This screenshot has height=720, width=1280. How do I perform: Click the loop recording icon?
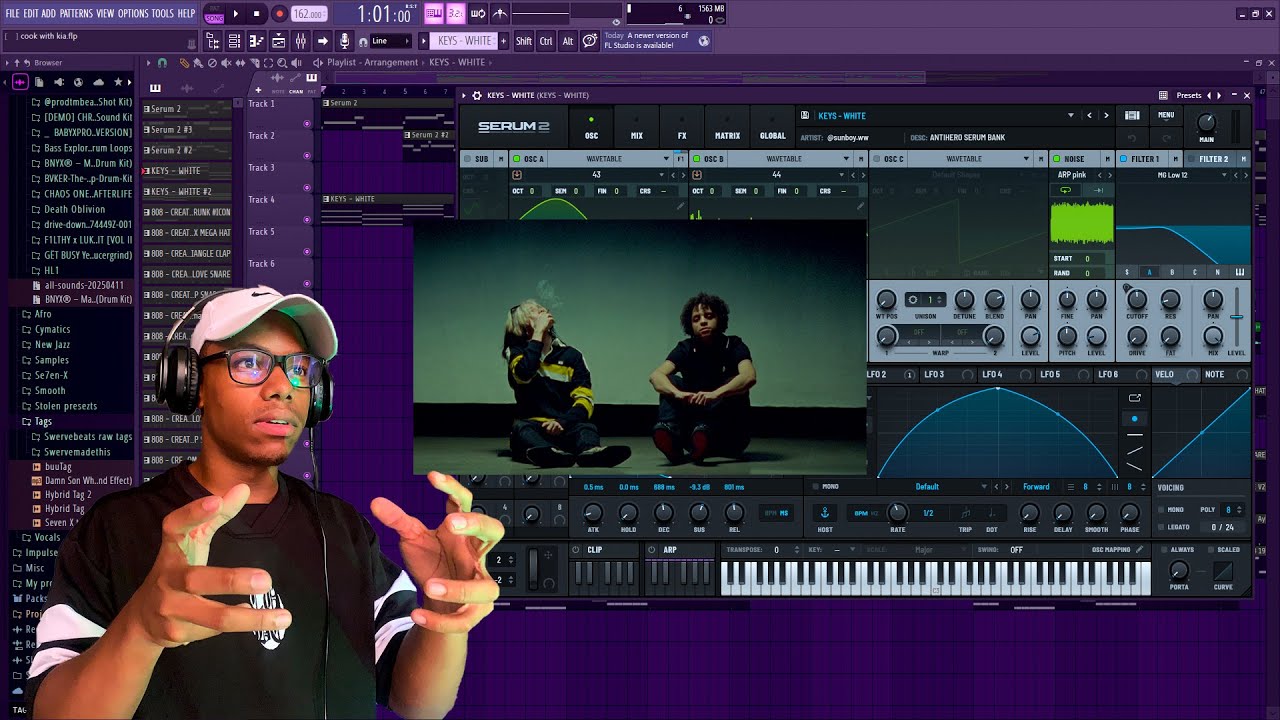[x=478, y=14]
